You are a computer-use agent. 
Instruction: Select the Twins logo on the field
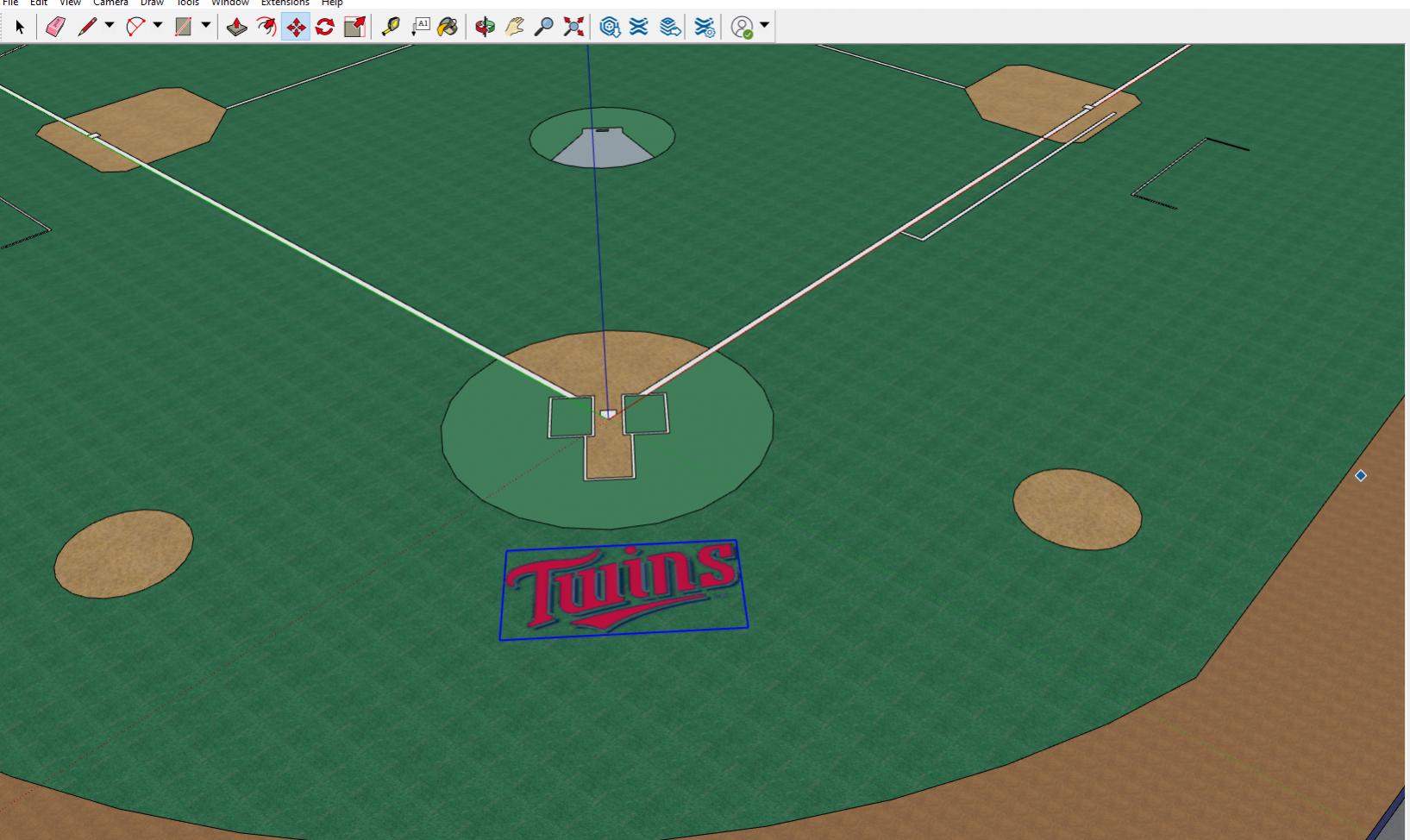623,588
